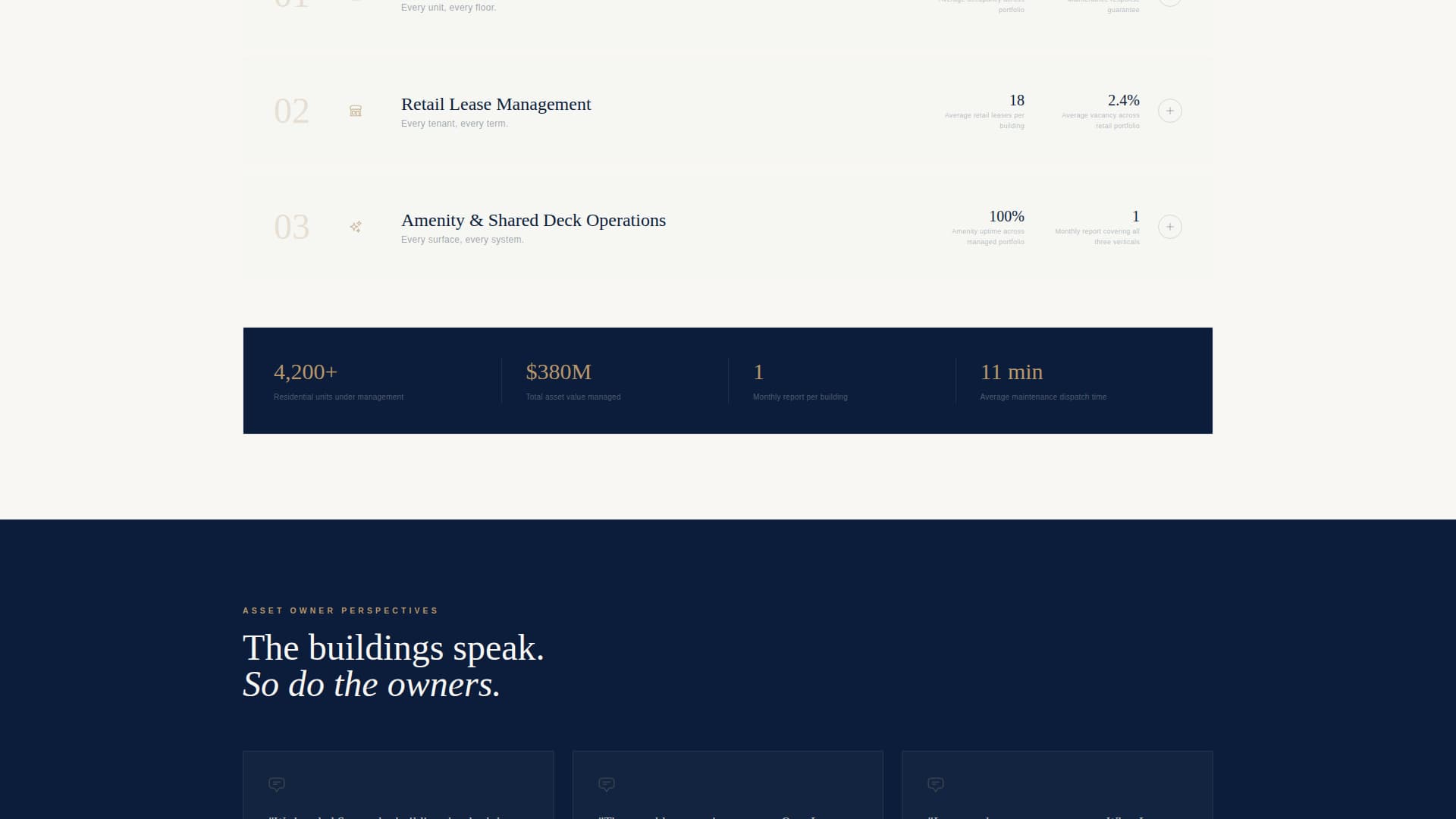The image size is (1456, 819).
Task: Expand the Retail Lease Management plus button
Action: click(1169, 111)
